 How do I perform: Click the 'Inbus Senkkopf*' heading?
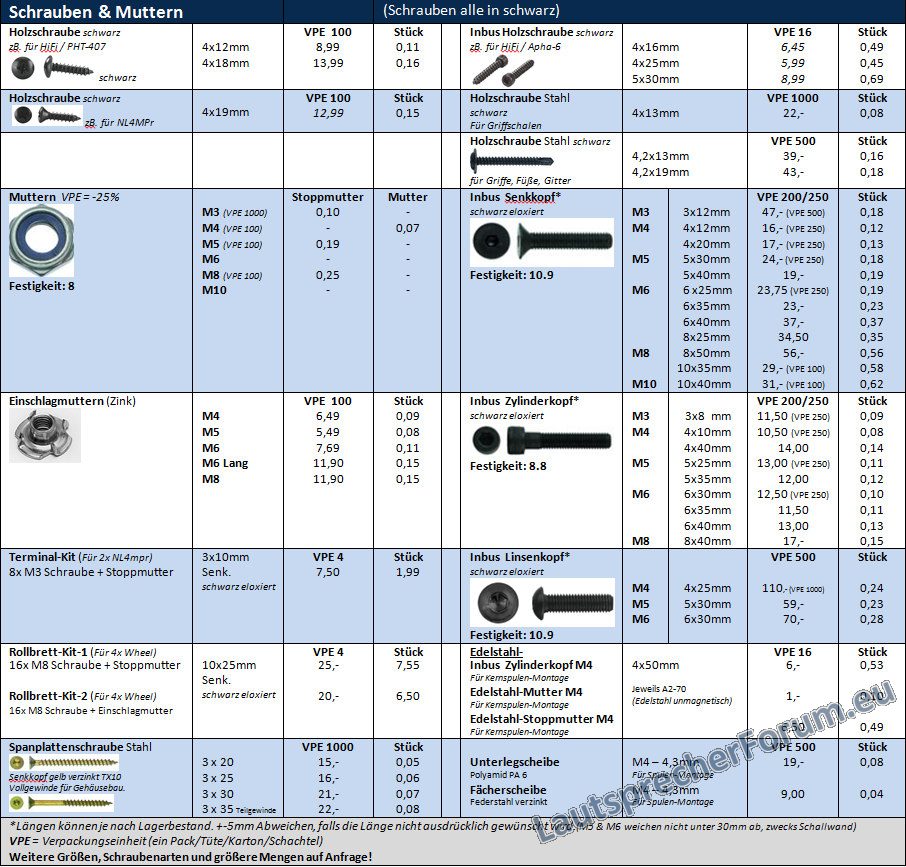coord(515,197)
